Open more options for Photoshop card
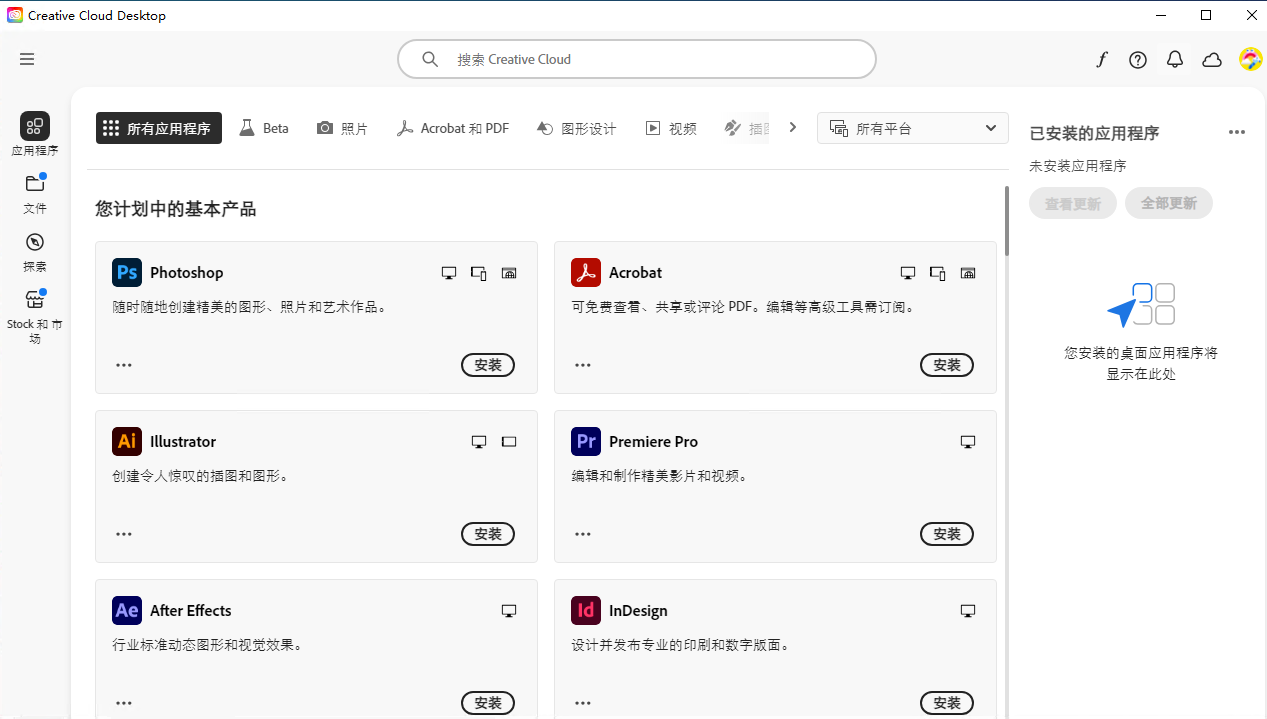Screen dimensions: 1267x719 pos(124,365)
